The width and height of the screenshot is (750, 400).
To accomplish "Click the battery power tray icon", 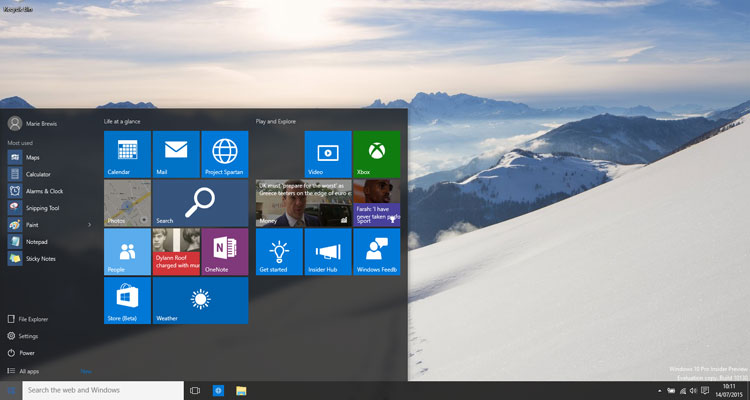I will click(672, 391).
